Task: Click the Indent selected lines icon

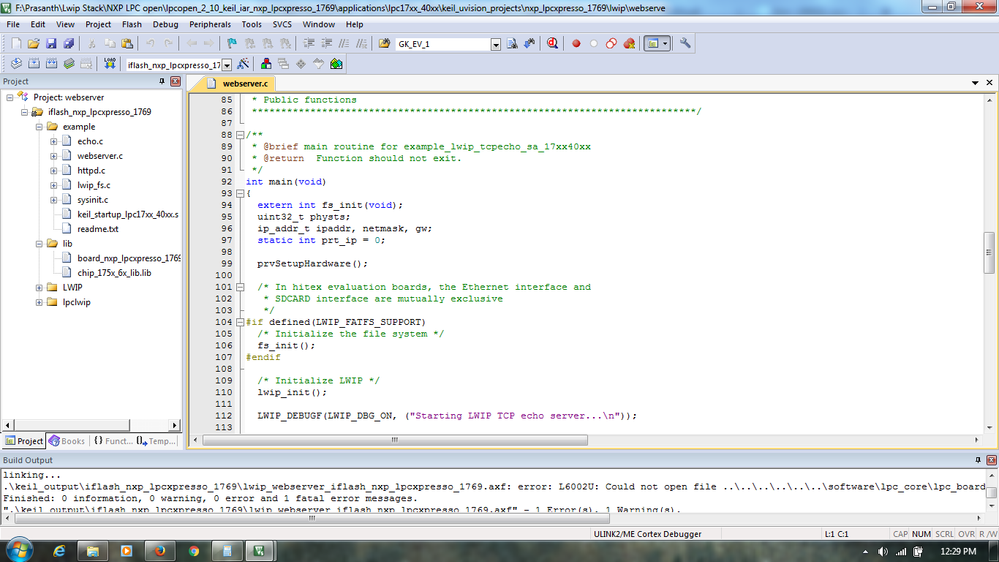Action: pos(309,43)
